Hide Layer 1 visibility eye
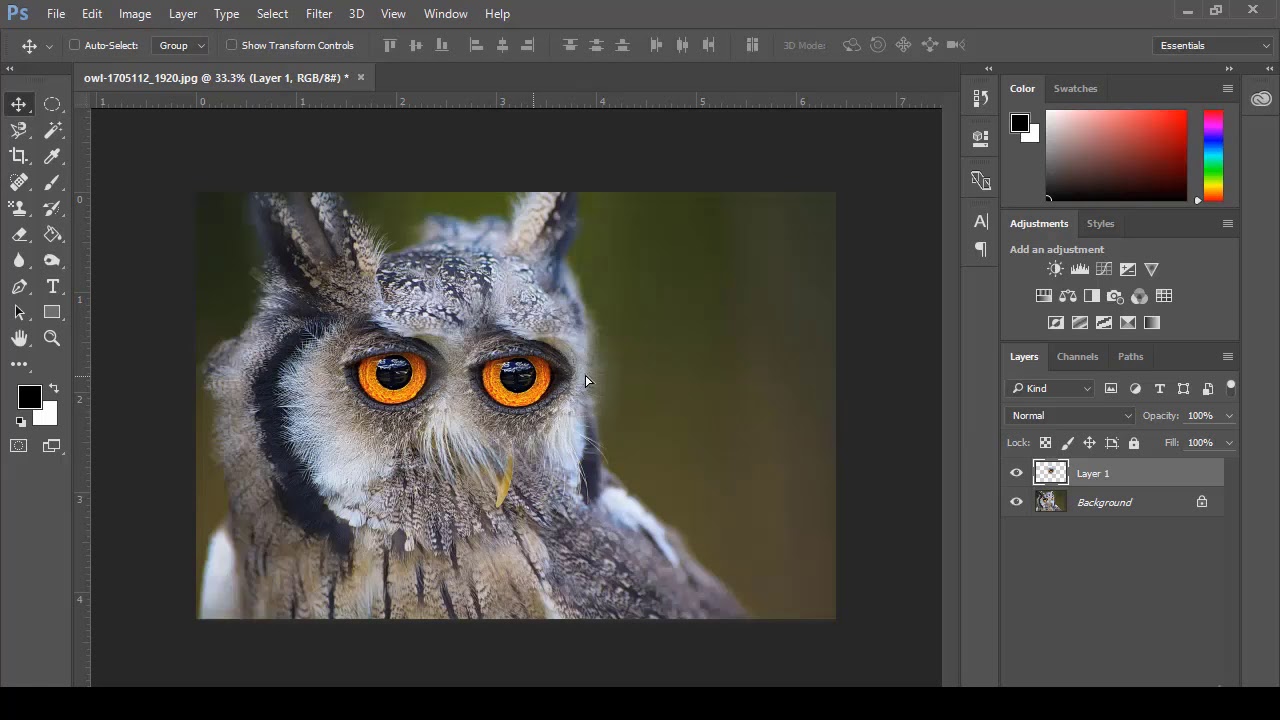 pos(1016,473)
